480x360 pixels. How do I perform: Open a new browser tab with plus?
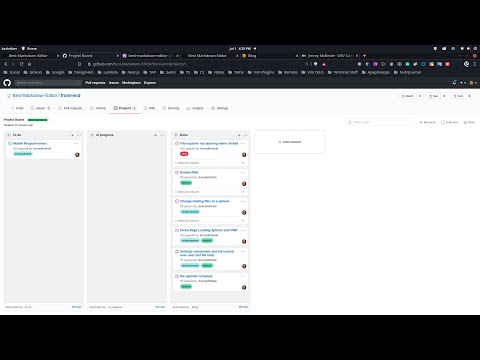364,56
